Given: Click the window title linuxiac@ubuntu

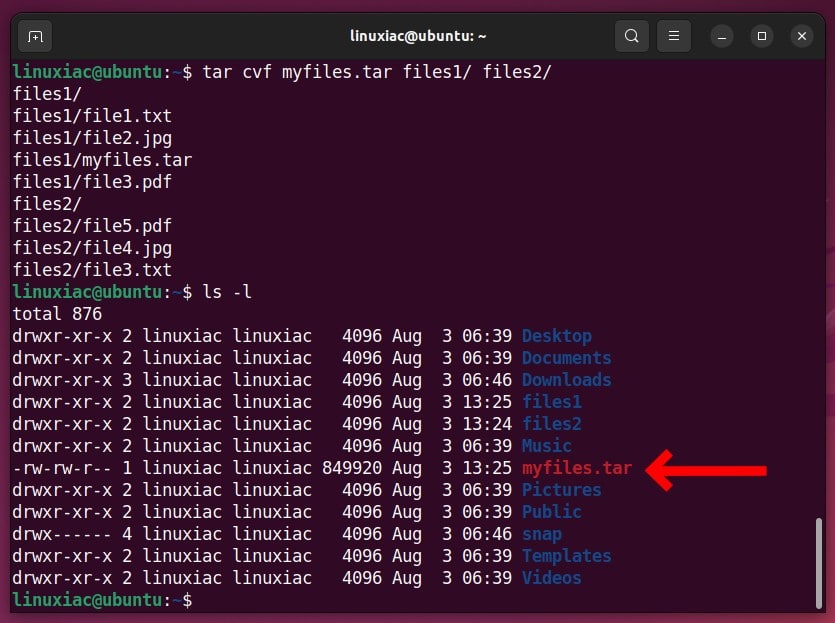Looking at the screenshot, I should [x=418, y=36].
